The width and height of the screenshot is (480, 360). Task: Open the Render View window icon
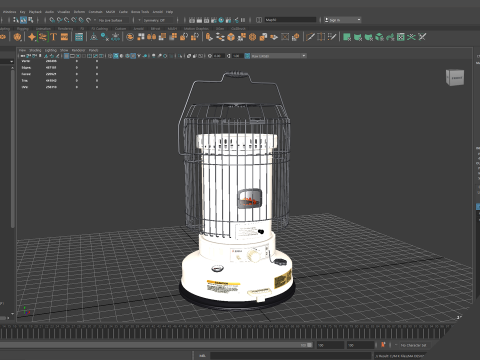(x=192, y=20)
